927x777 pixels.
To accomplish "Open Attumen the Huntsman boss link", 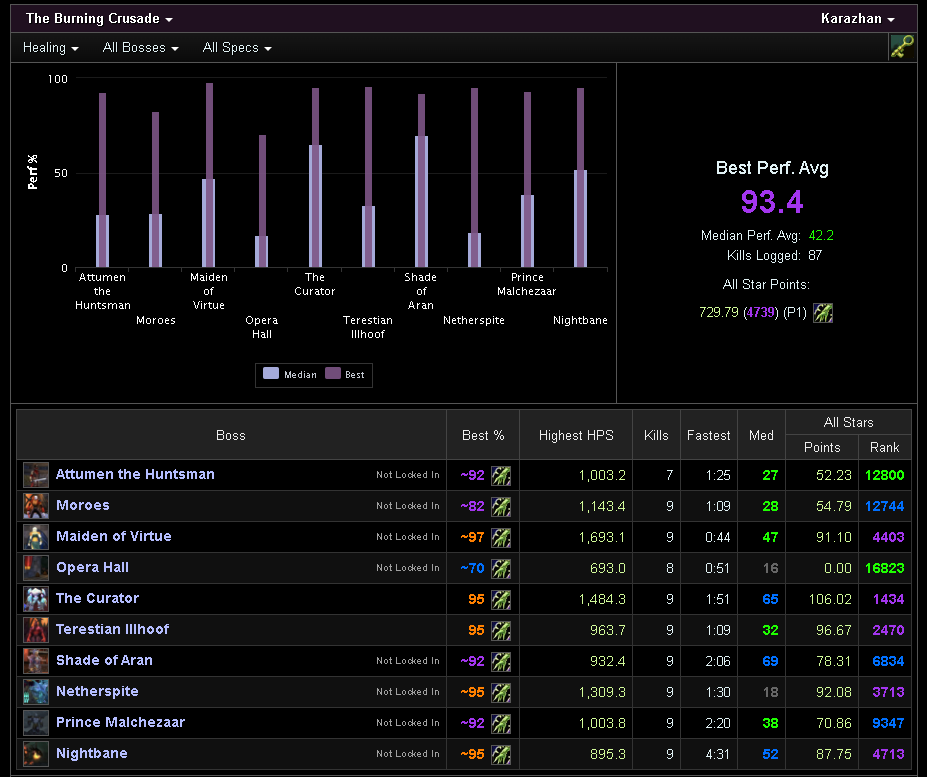I will click(x=135, y=474).
